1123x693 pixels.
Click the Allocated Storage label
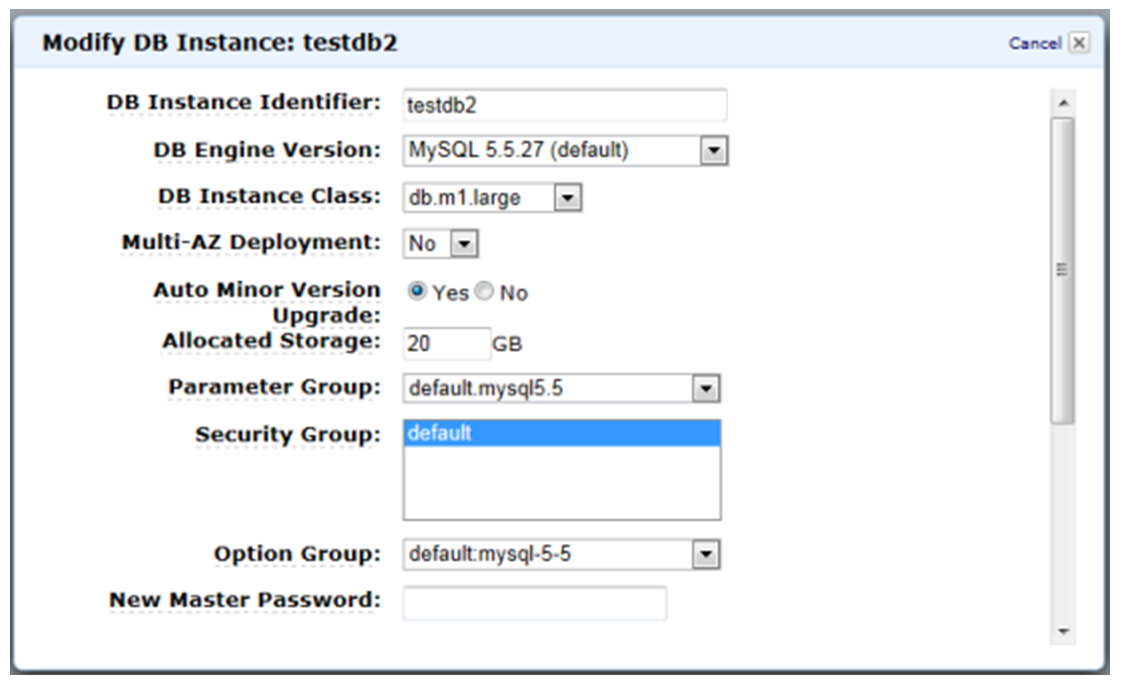[x=271, y=341]
